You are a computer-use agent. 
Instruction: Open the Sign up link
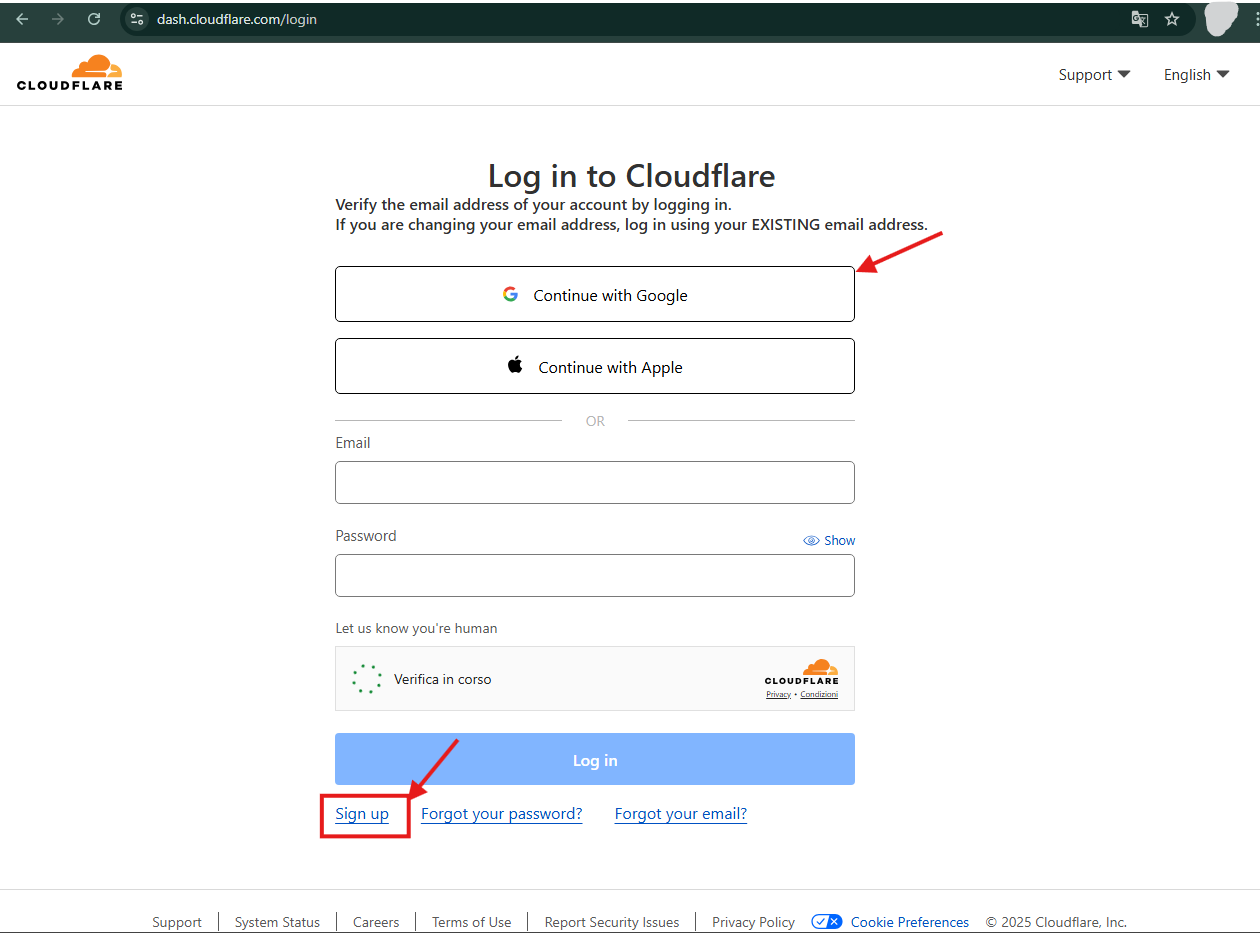362,814
